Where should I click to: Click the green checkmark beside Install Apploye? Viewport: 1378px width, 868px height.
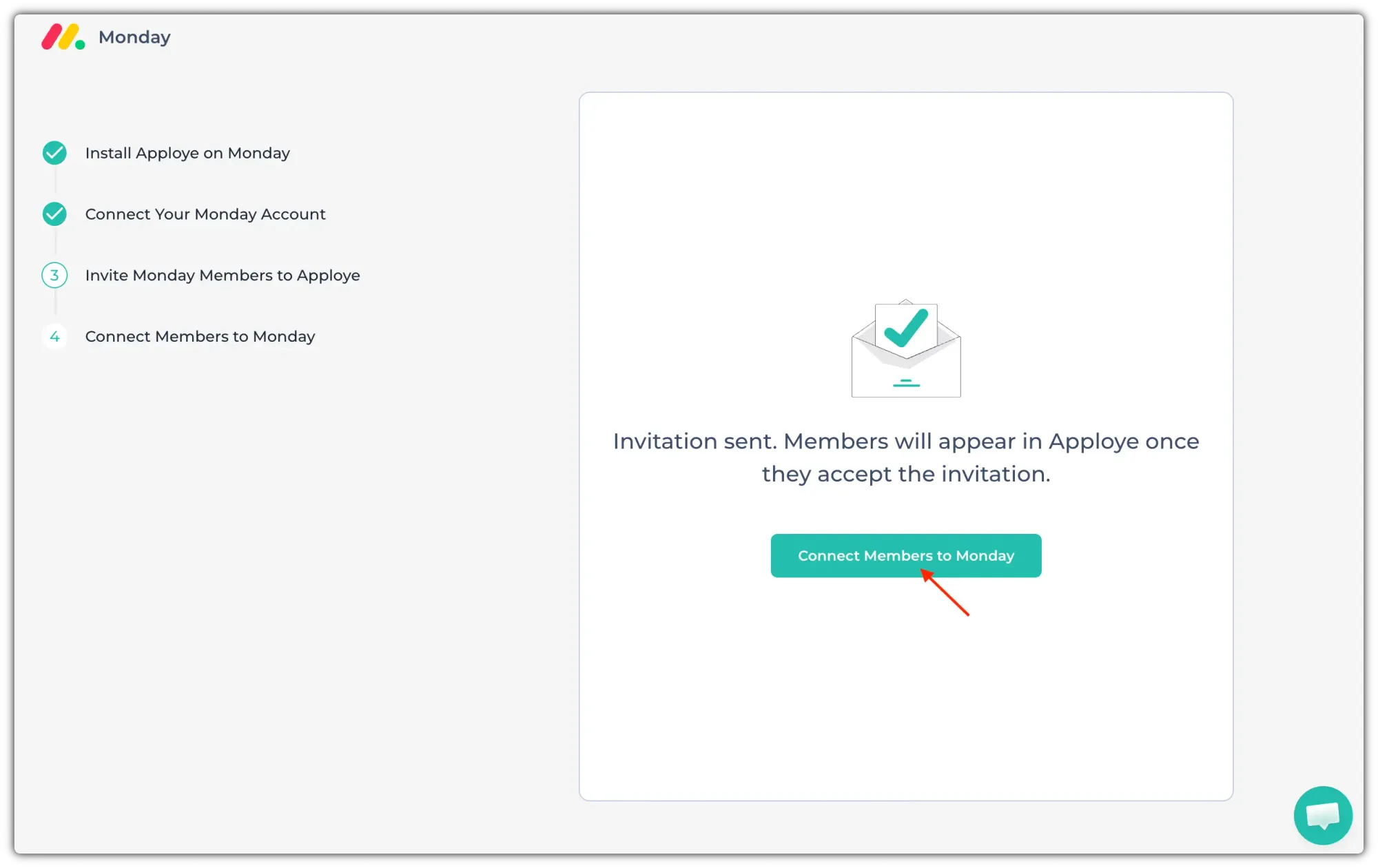pos(54,153)
